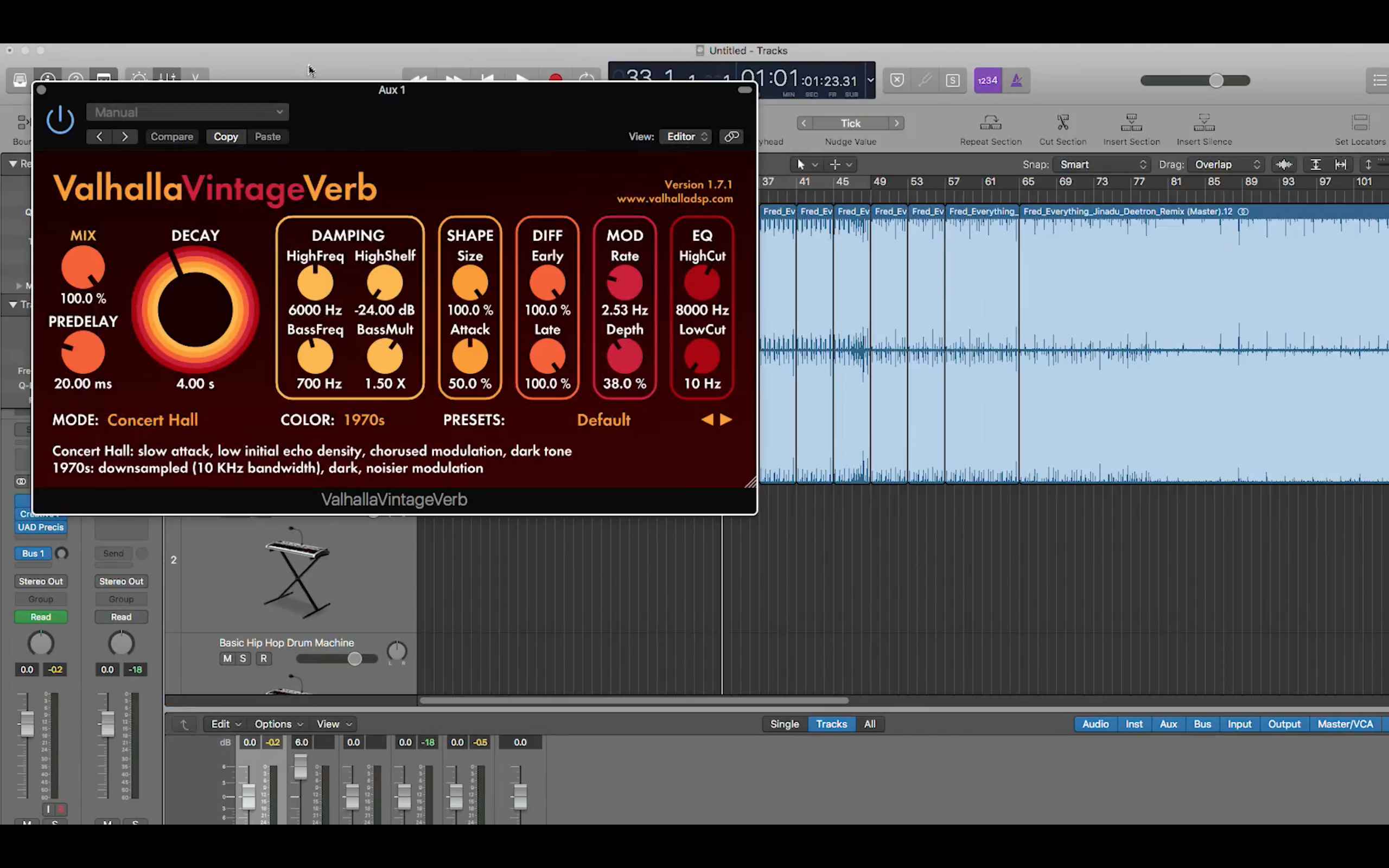Click the cycle loop icon in transport
Image resolution: width=1389 pixels, height=868 pixels.
(586, 78)
